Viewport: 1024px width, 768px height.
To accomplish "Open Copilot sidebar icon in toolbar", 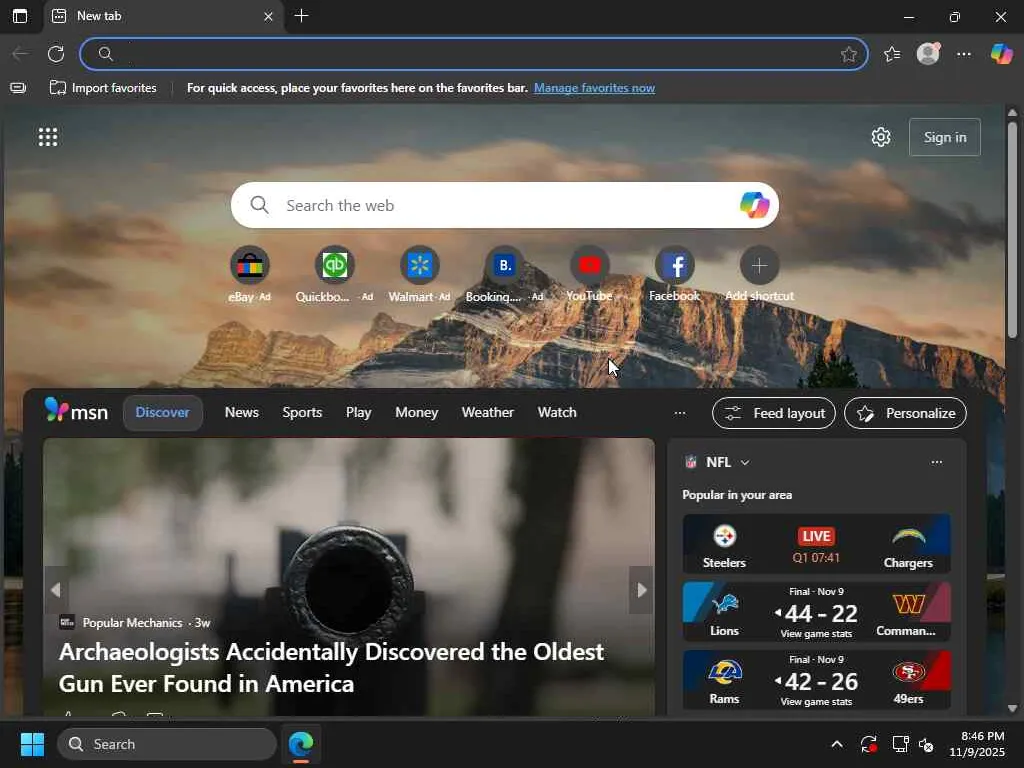I will tap(1001, 54).
